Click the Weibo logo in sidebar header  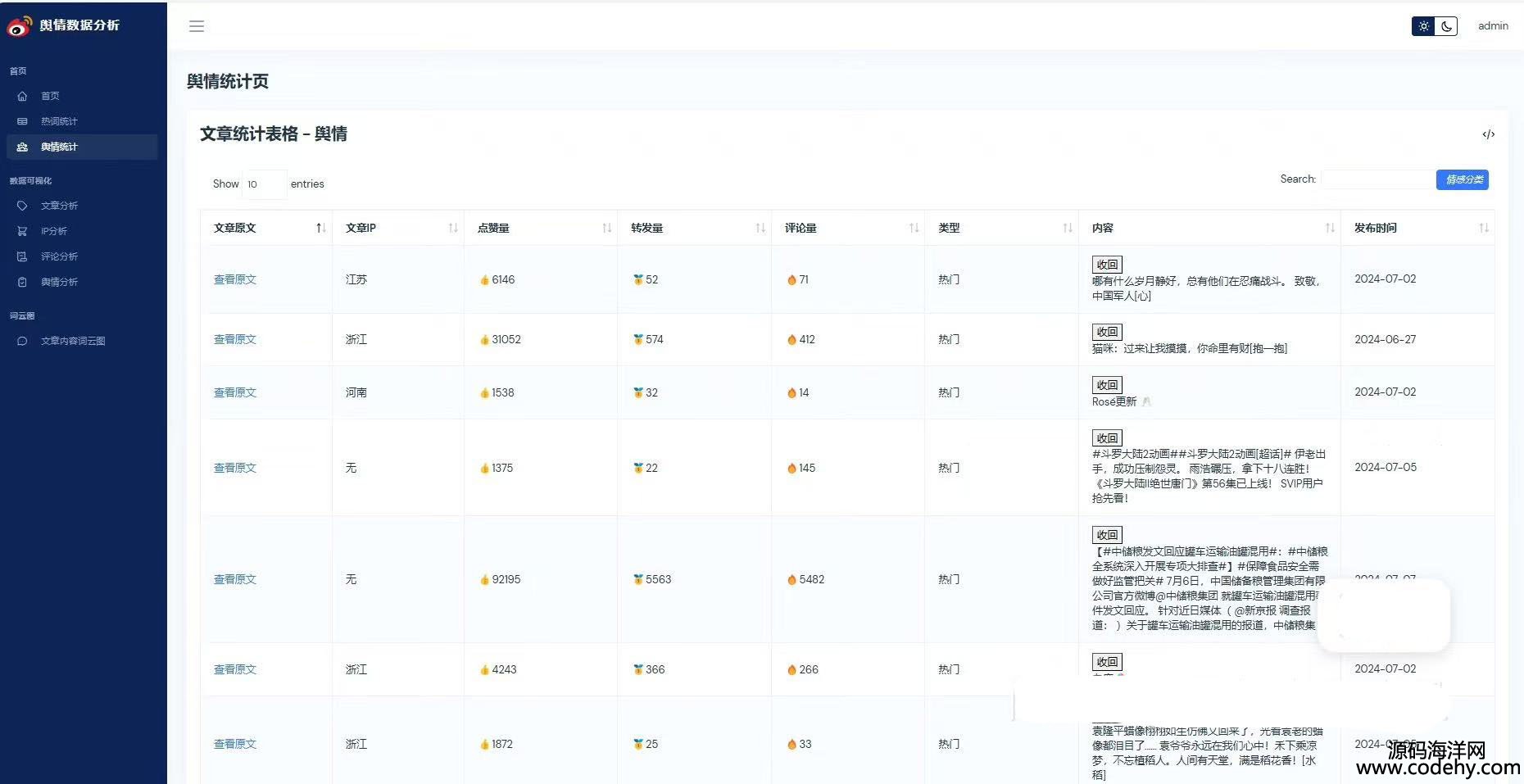coord(20,26)
